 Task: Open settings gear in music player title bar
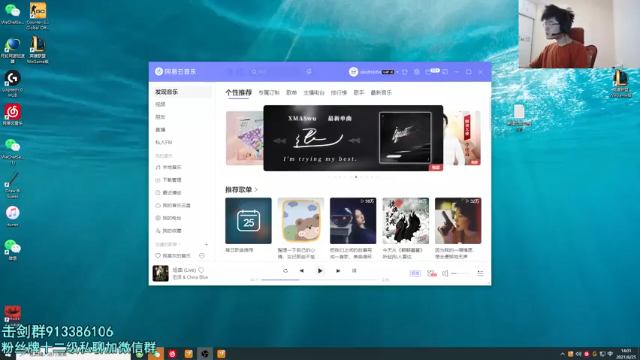[x=416, y=72]
